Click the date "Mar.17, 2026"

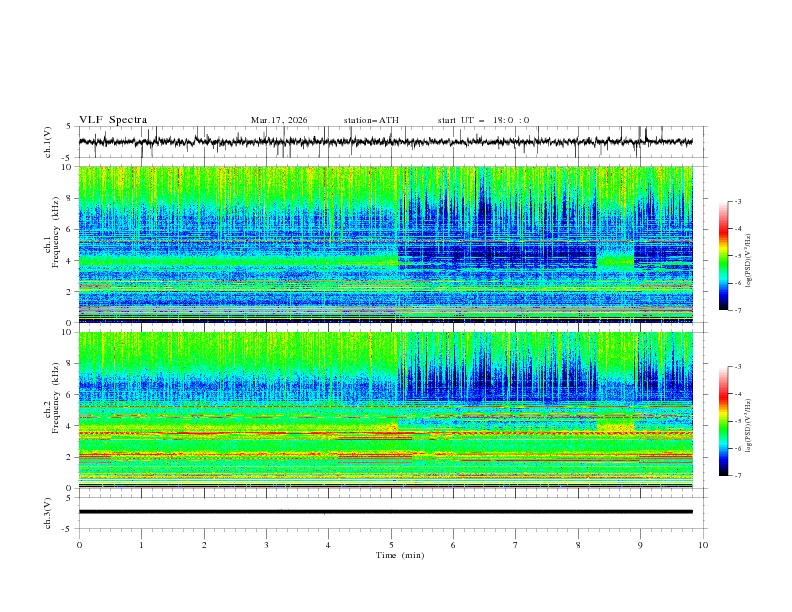(x=279, y=120)
